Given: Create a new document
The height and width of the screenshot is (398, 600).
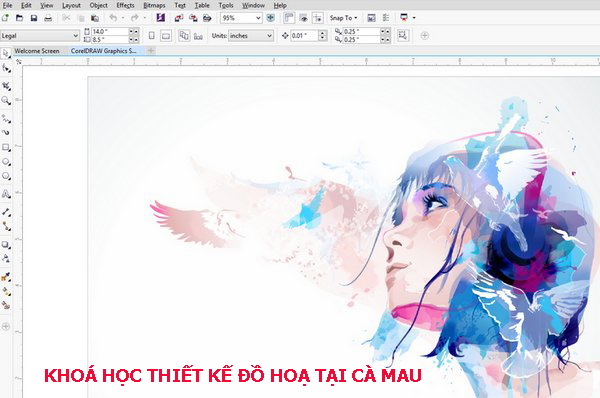Looking at the screenshot, I should (x=5, y=18).
